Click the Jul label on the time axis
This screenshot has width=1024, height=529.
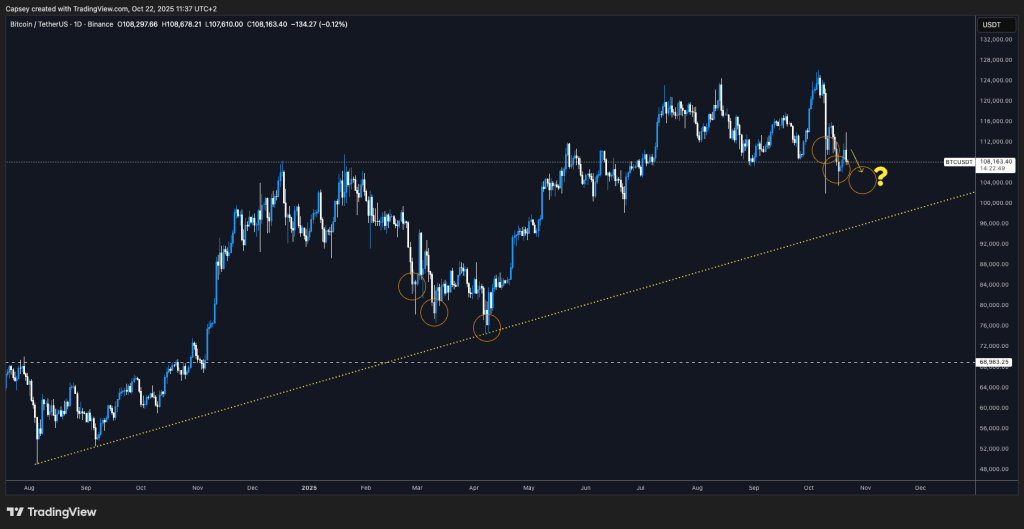tap(638, 488)
